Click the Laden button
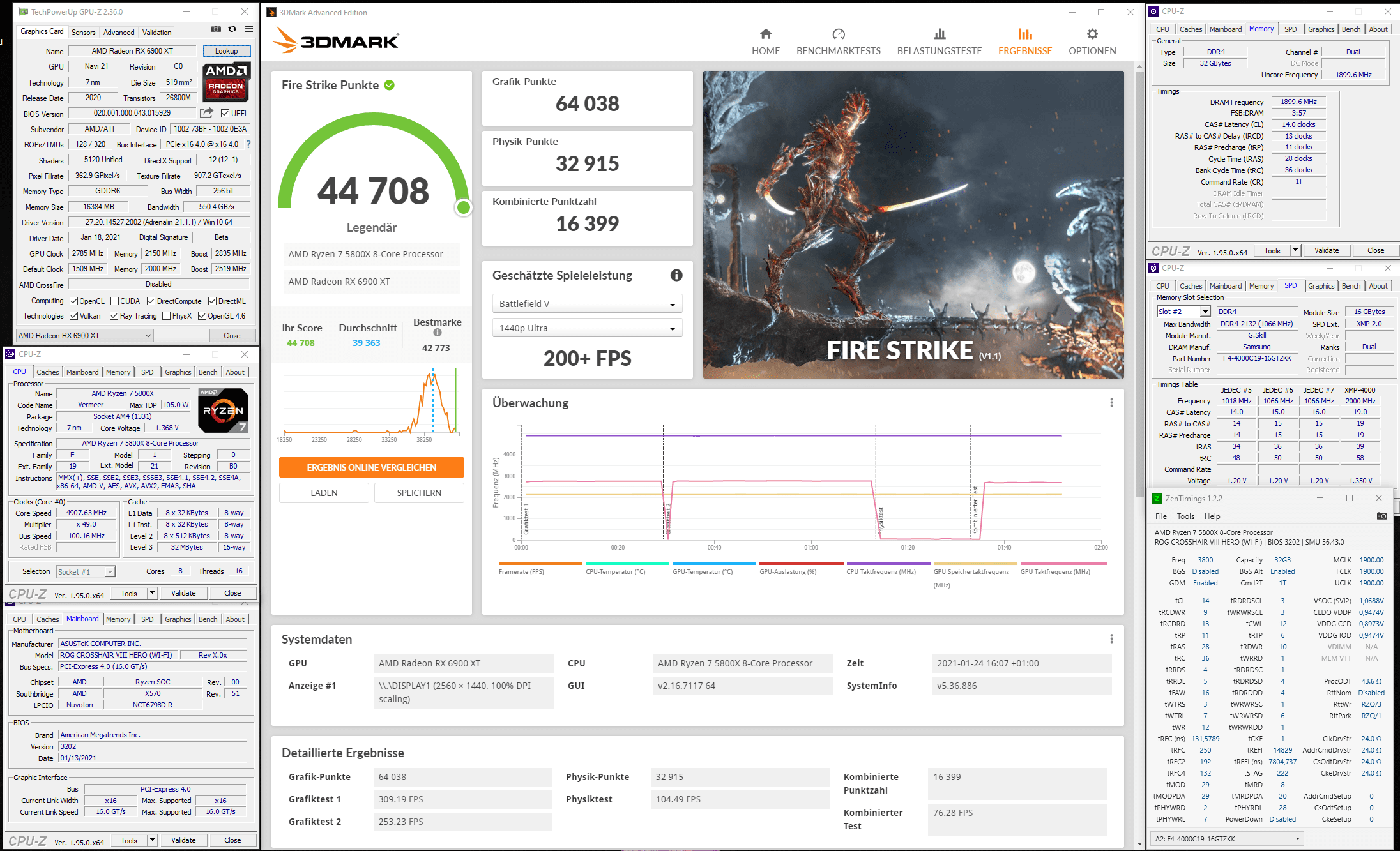The height and width of the screenshot is (851, 1400). point(324,493)
